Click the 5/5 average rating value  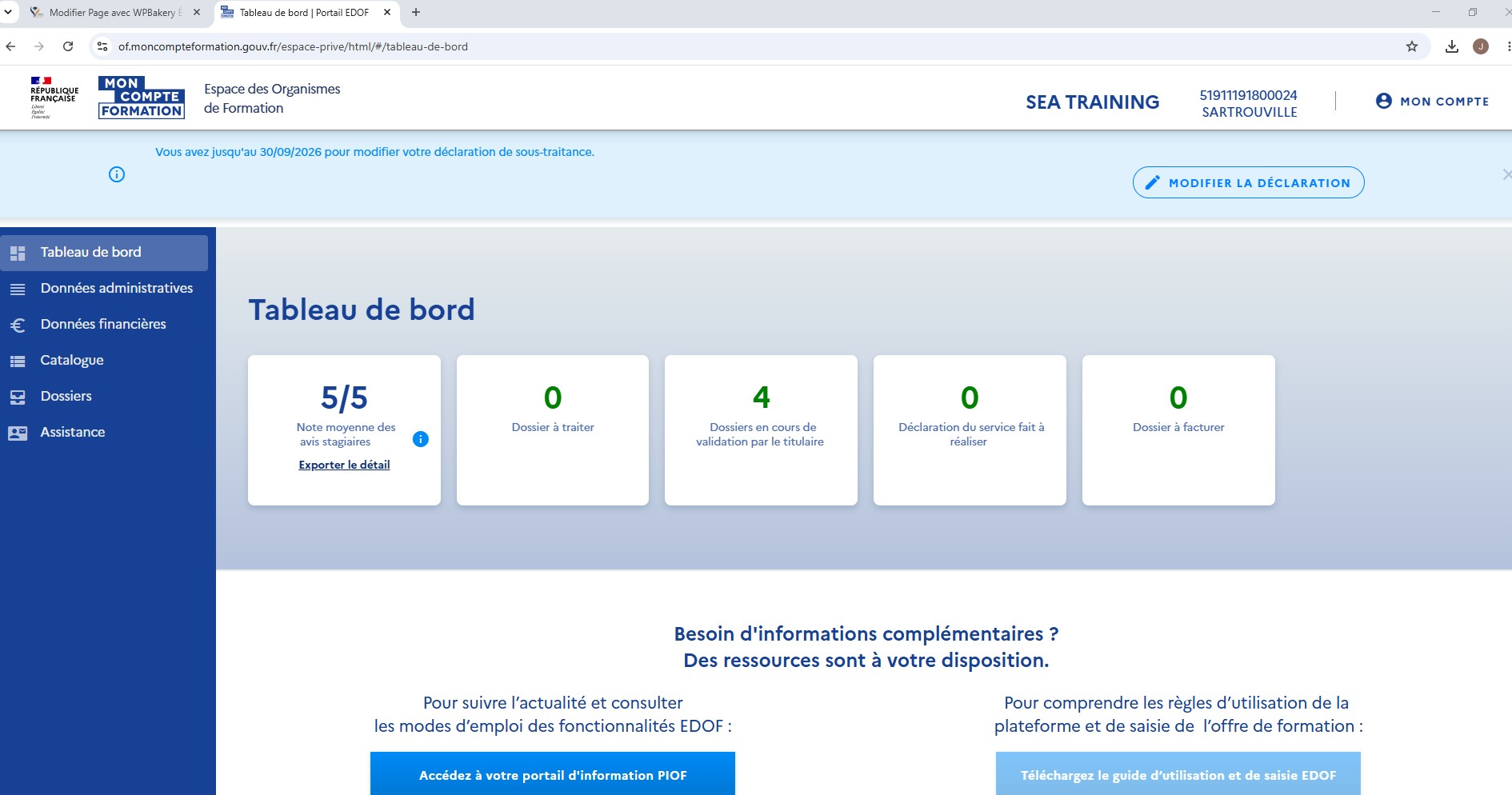pyautogui.click(x=344, y=397)
